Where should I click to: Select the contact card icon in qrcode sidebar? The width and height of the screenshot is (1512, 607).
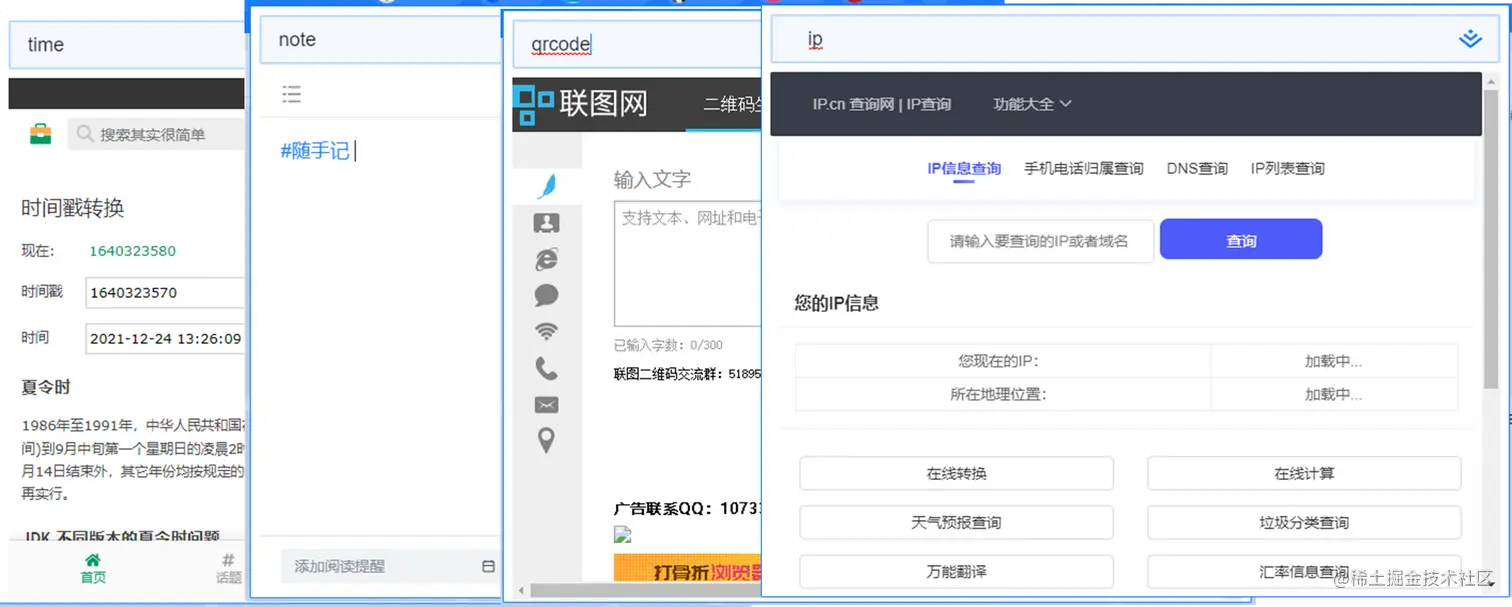546,222
